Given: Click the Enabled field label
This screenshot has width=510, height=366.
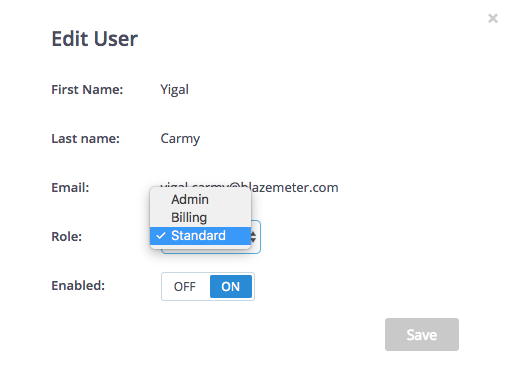Looking at the screenshot, I should click(x=78, y=286).
